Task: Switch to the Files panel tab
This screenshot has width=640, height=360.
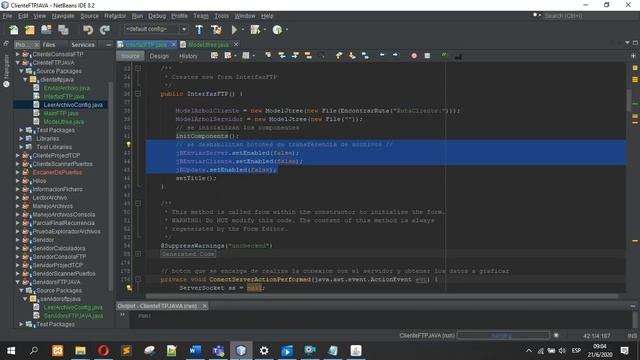Action: point(49,44)
